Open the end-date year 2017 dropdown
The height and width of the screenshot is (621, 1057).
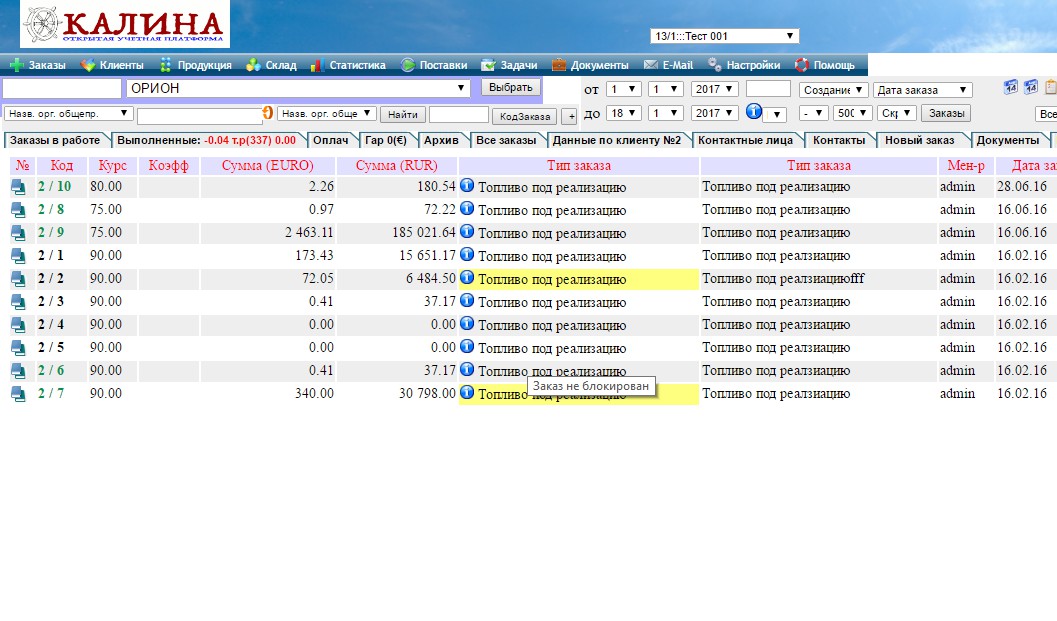pyautogui.click(x=715, y=113)
